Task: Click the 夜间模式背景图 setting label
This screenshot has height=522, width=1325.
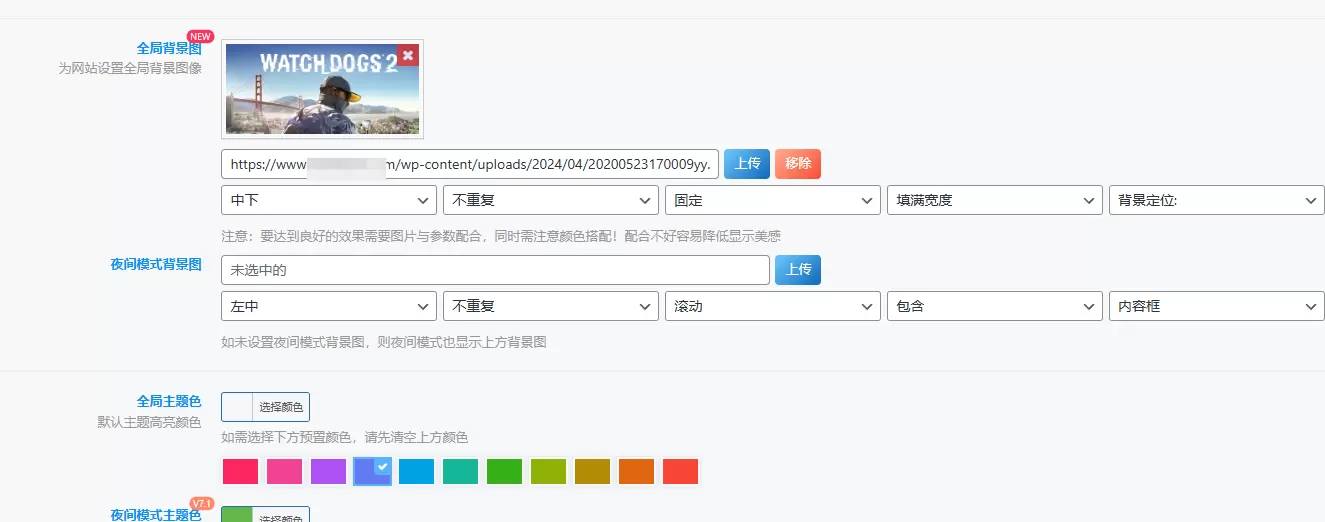Action: coord(156,265)
